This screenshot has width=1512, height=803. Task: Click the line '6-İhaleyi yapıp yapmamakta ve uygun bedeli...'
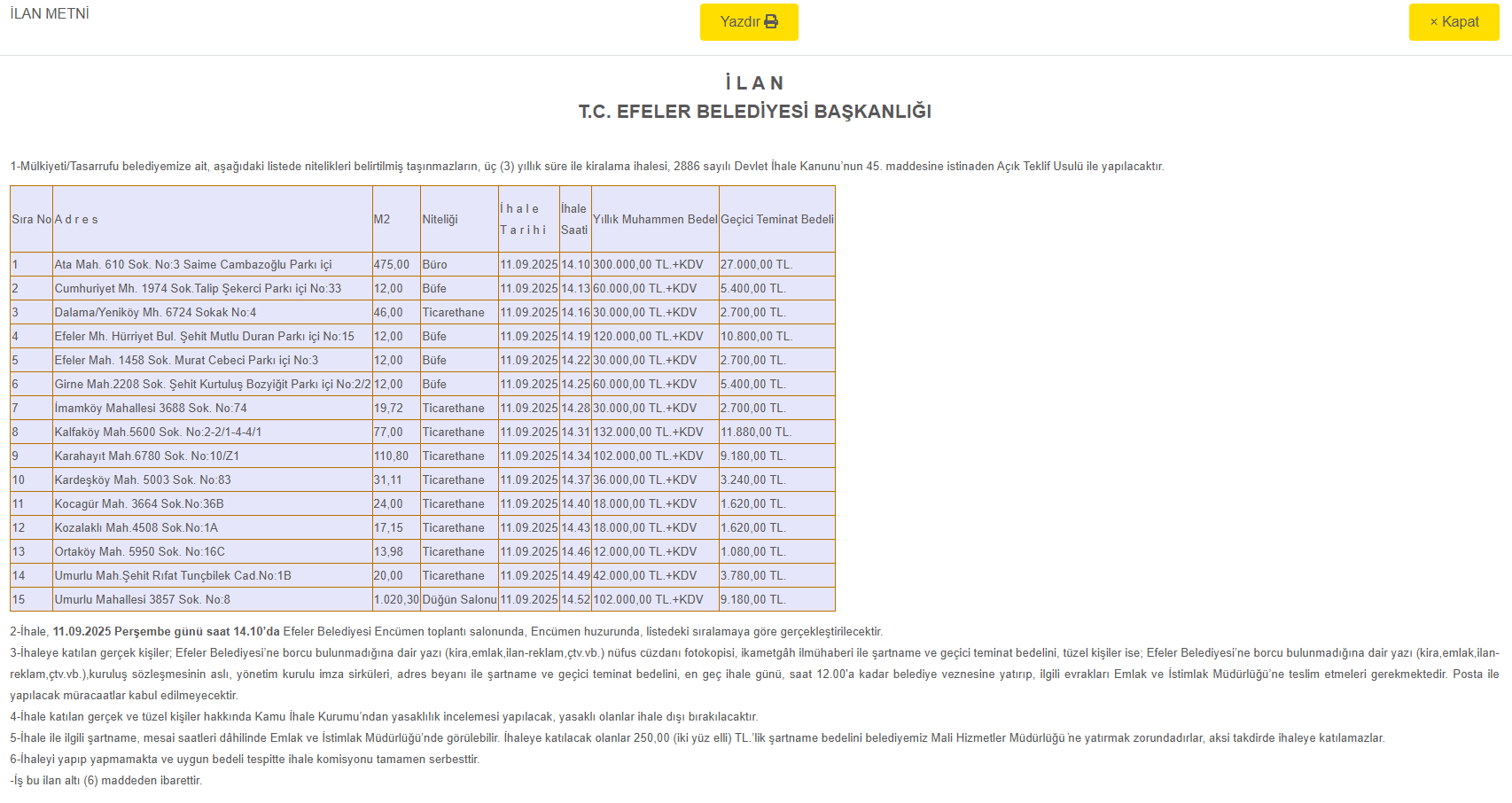click(245, 760)
